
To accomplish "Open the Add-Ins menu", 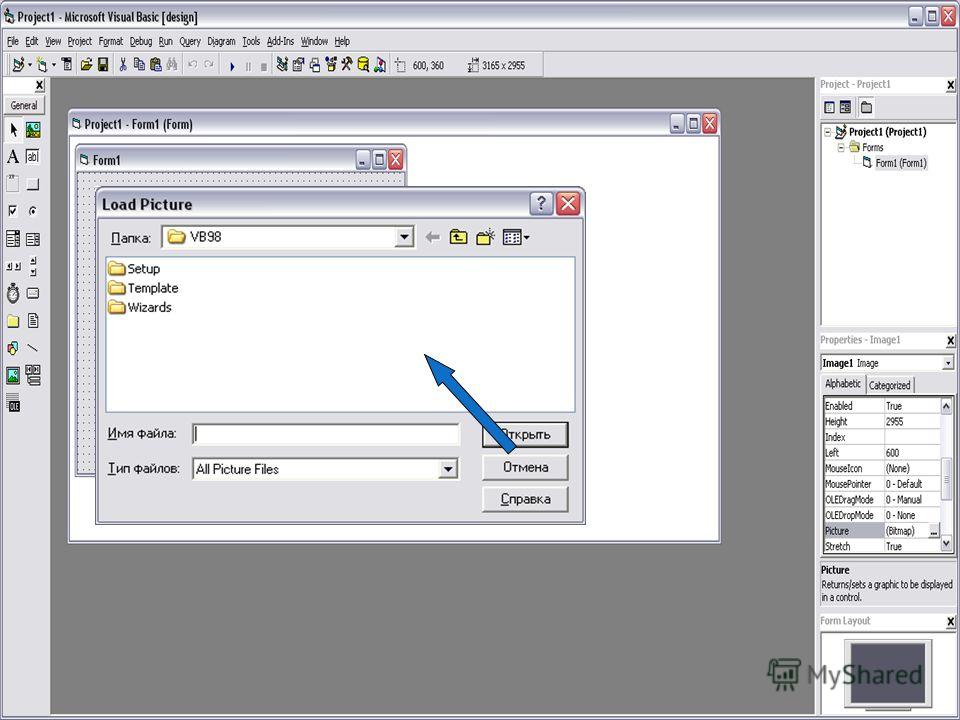I will 280,41.
